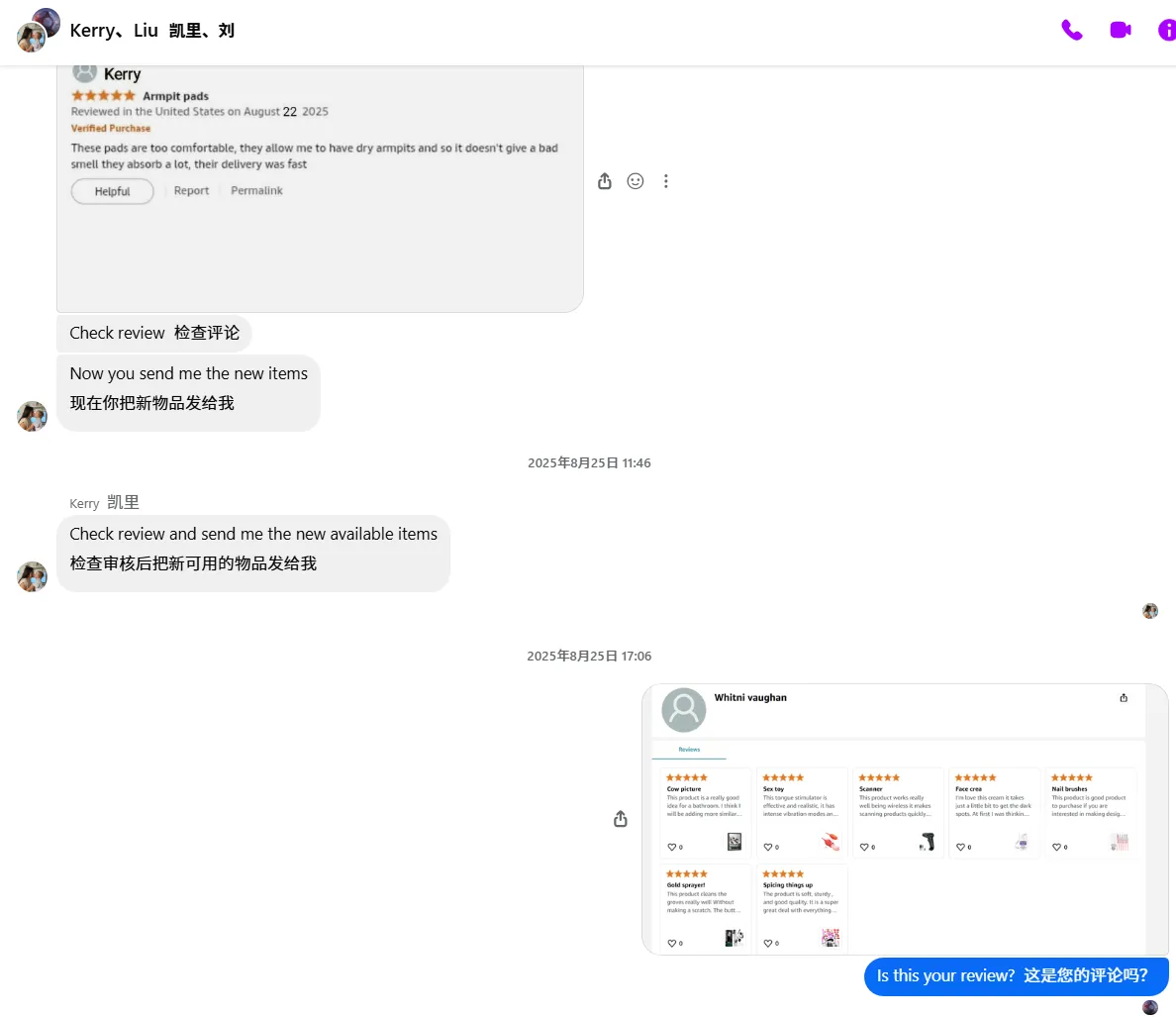
Task: Click the heart icon on the Cow picture card
Action: coord(672,848)
